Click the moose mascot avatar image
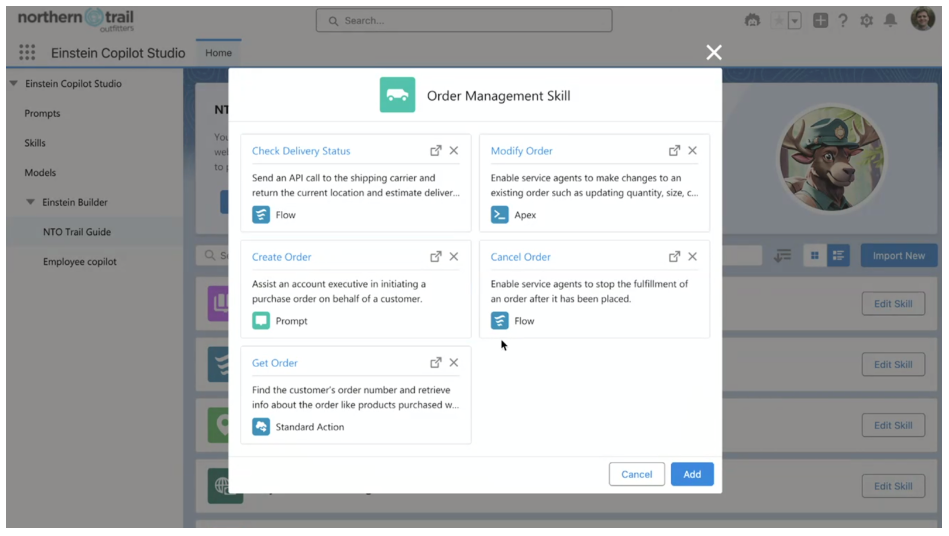Screen dimensions: 949x536 832,159
